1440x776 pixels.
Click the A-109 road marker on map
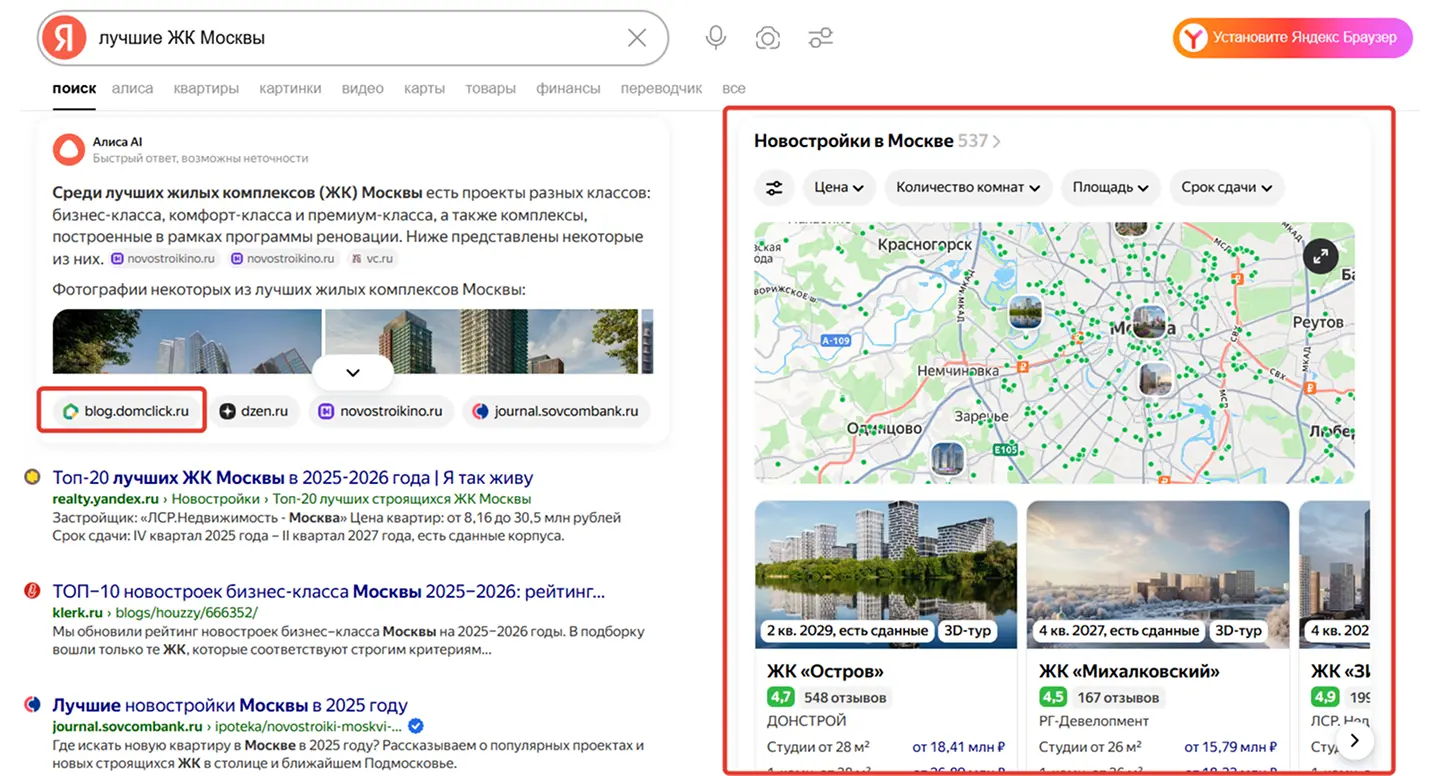835,341
